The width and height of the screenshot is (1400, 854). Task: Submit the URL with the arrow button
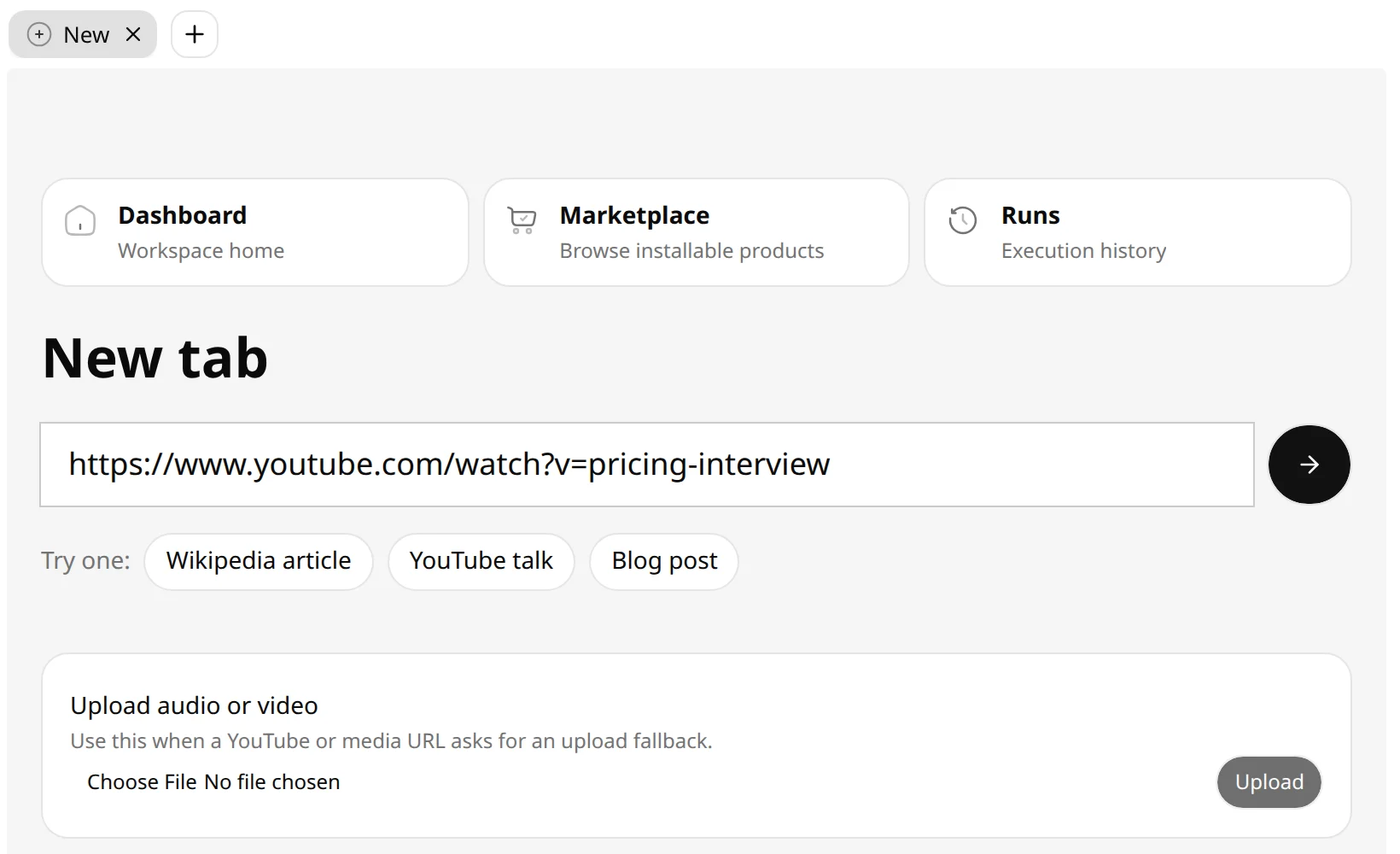tap(1310, 465)
